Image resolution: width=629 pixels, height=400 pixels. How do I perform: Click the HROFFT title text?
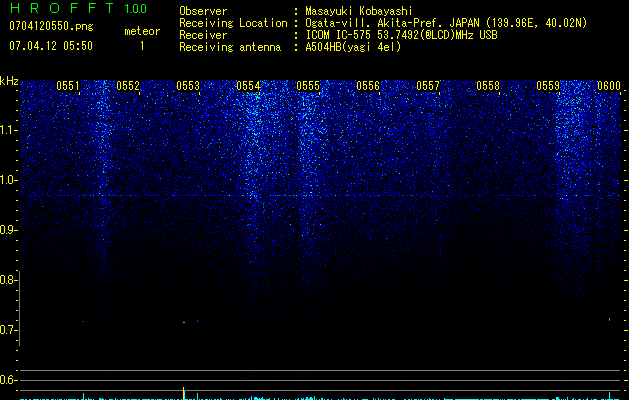point(62,8)
